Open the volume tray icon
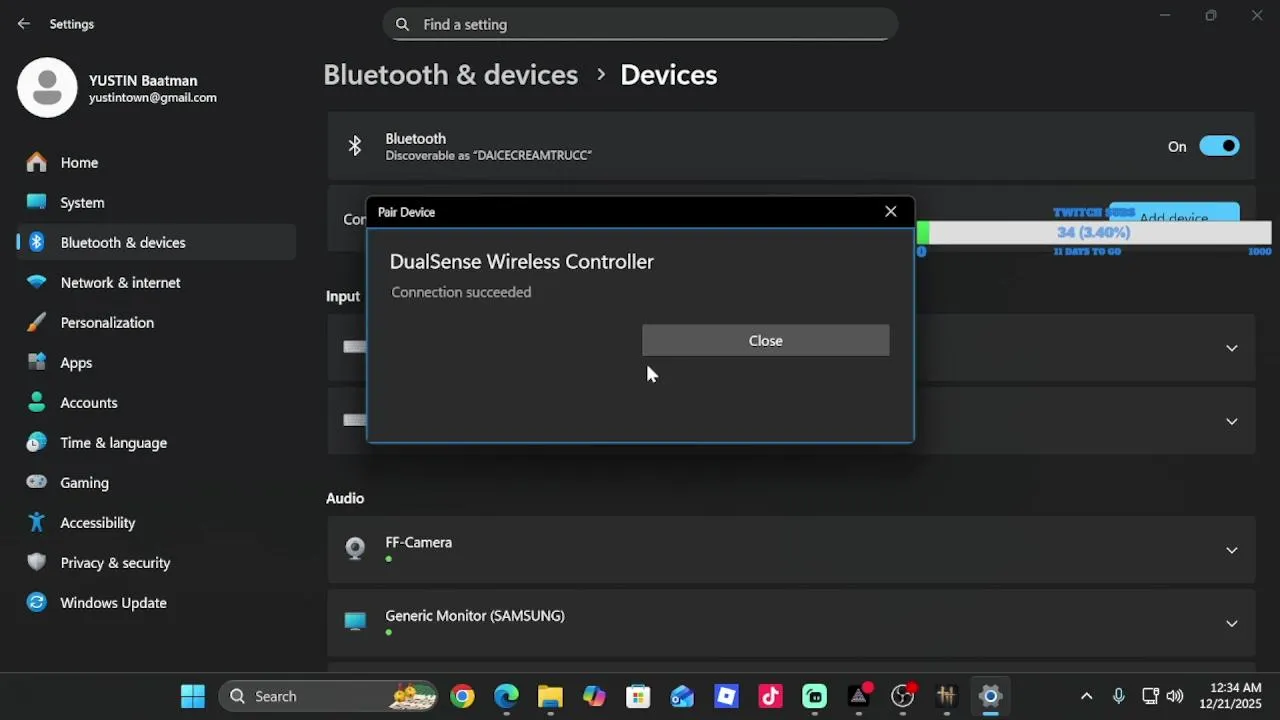Image resolution: width=1280 pixels, height=720 pixels. 1175,696
